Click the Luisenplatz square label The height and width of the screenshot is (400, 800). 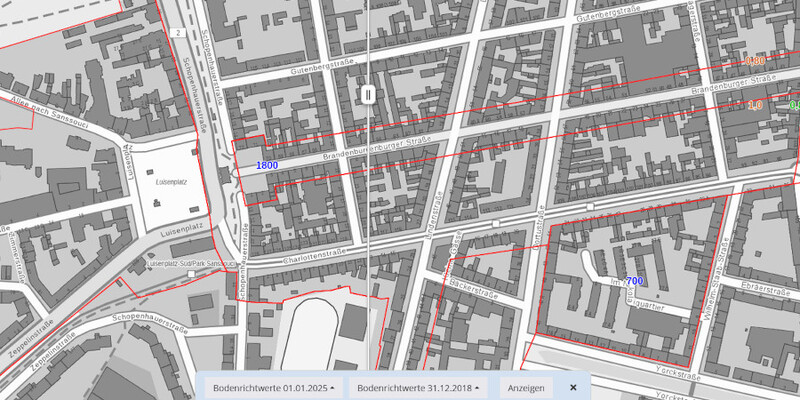click(168, 181)
